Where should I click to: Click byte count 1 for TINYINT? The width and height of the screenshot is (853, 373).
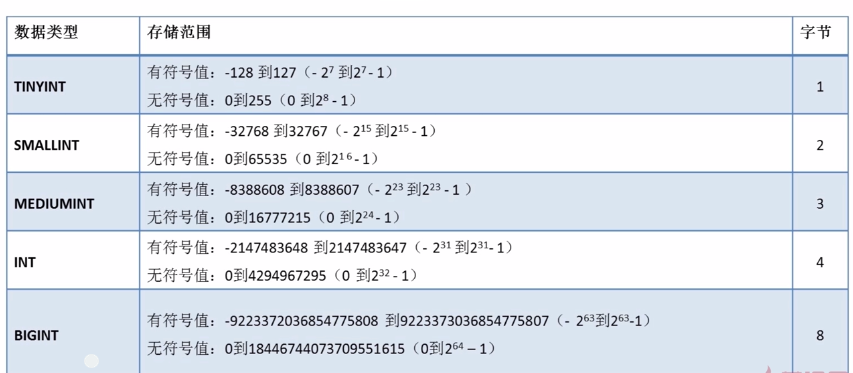tap(820, 86)
